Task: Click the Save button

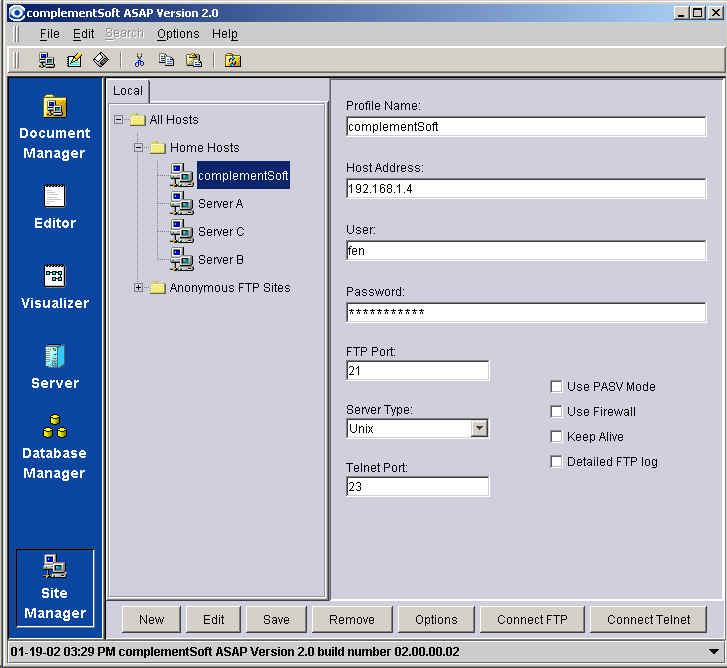Action: 276,619
